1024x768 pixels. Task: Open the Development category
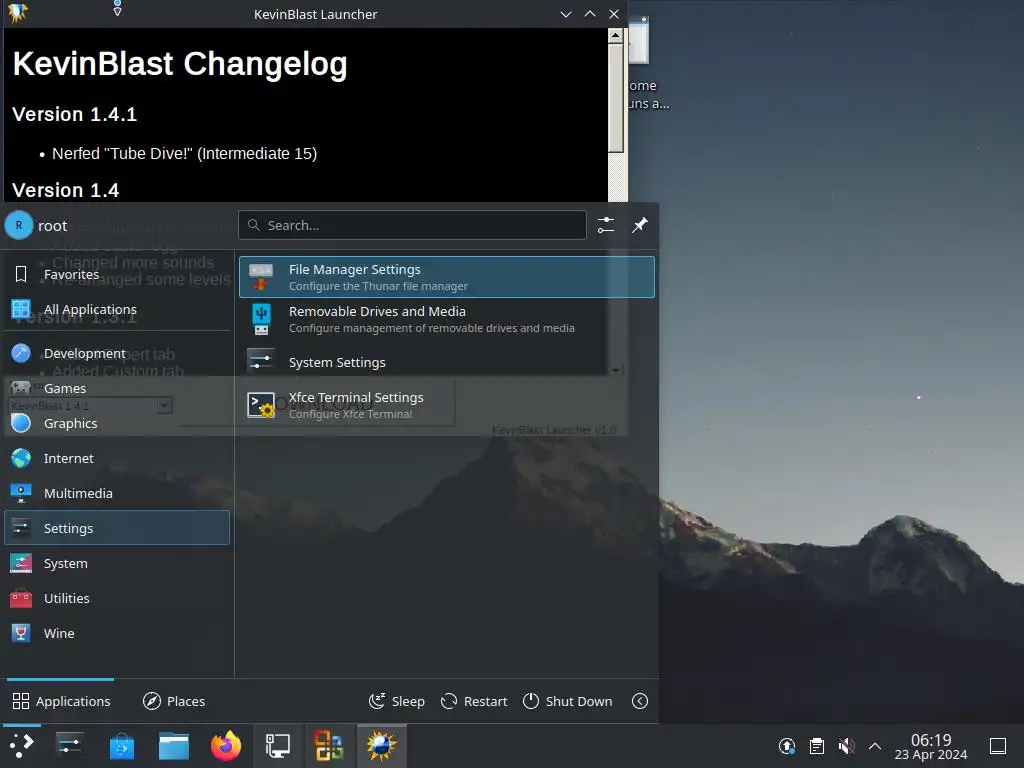click(x=117, y=353)
